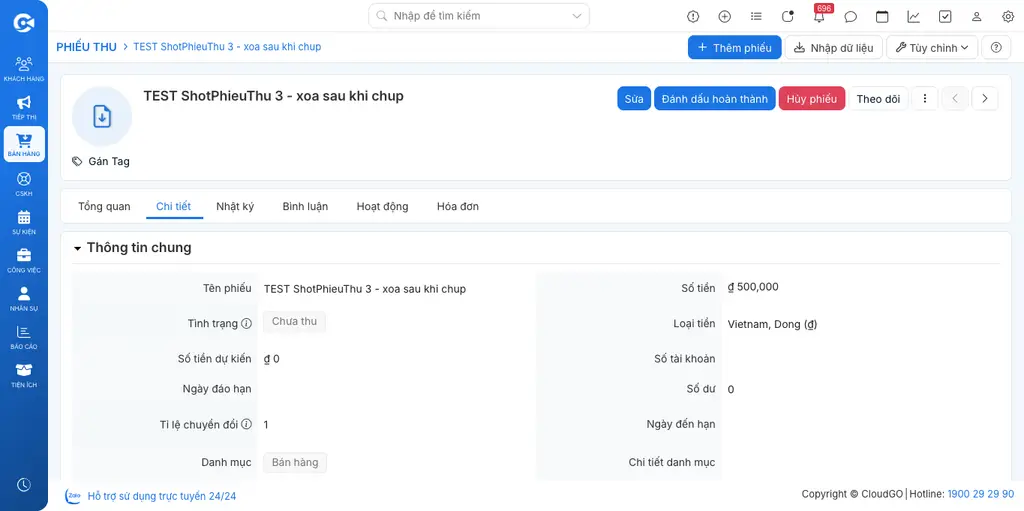Open the Khách hàng module in sidebar
1024x511 pixels.
pyautogui.click(x=24, y=69)
